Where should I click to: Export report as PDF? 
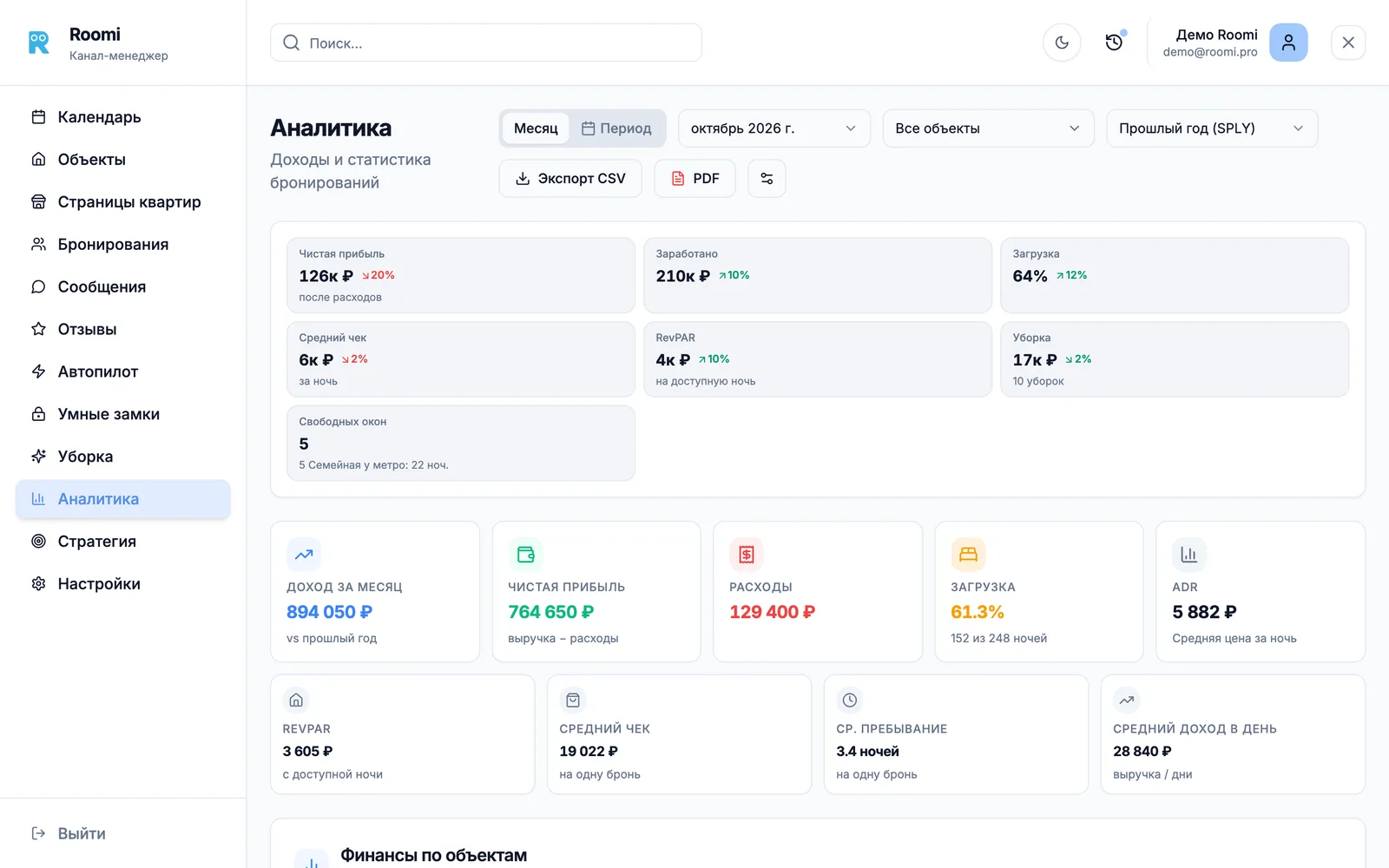[x=694, y=179]
